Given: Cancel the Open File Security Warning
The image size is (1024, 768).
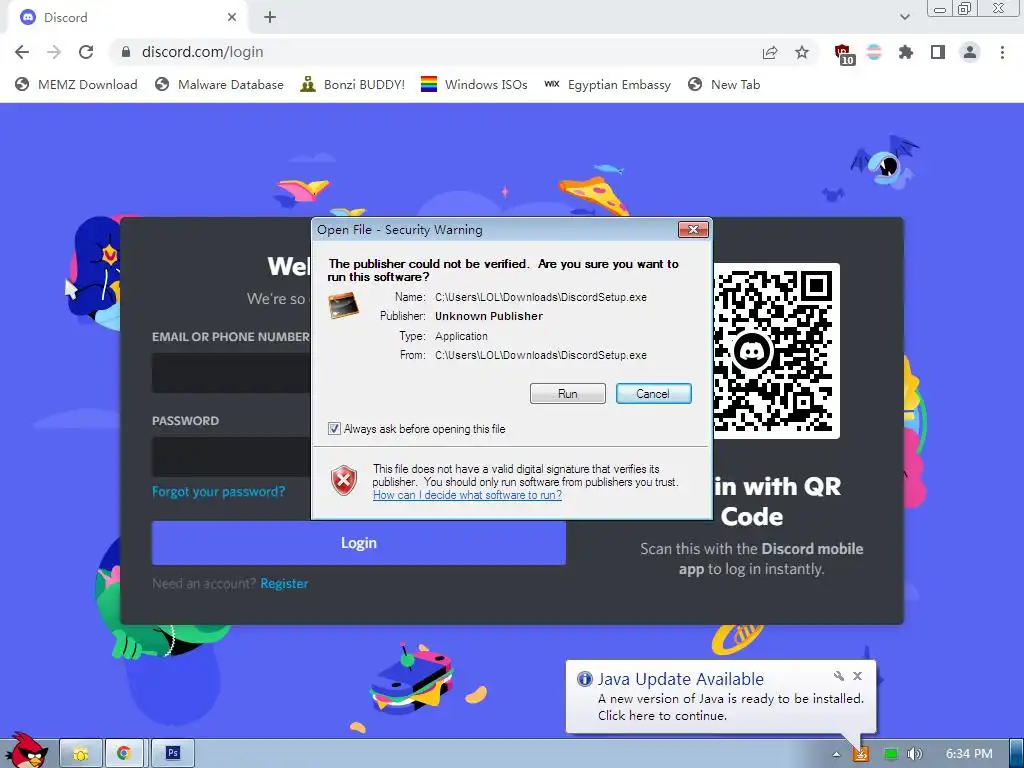Looking at the screenshot, I should (x=653, y=394).
